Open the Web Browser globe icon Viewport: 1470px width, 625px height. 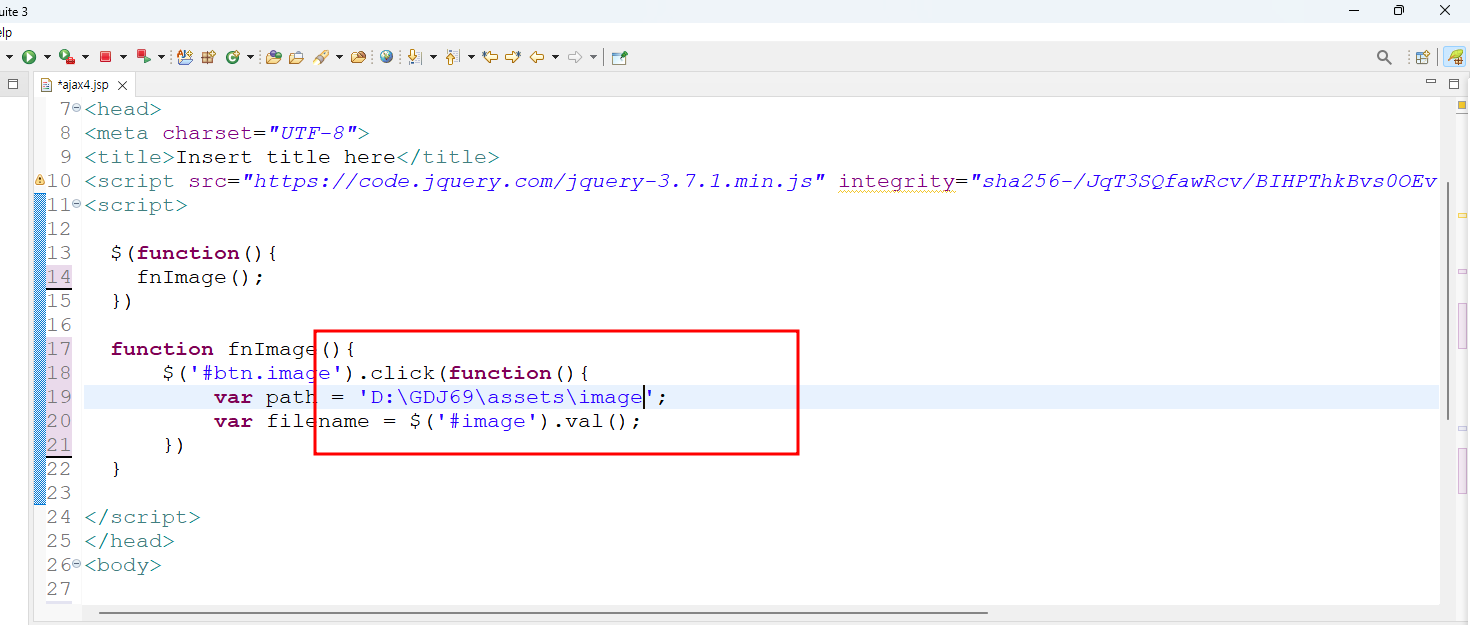click(386, 57)
